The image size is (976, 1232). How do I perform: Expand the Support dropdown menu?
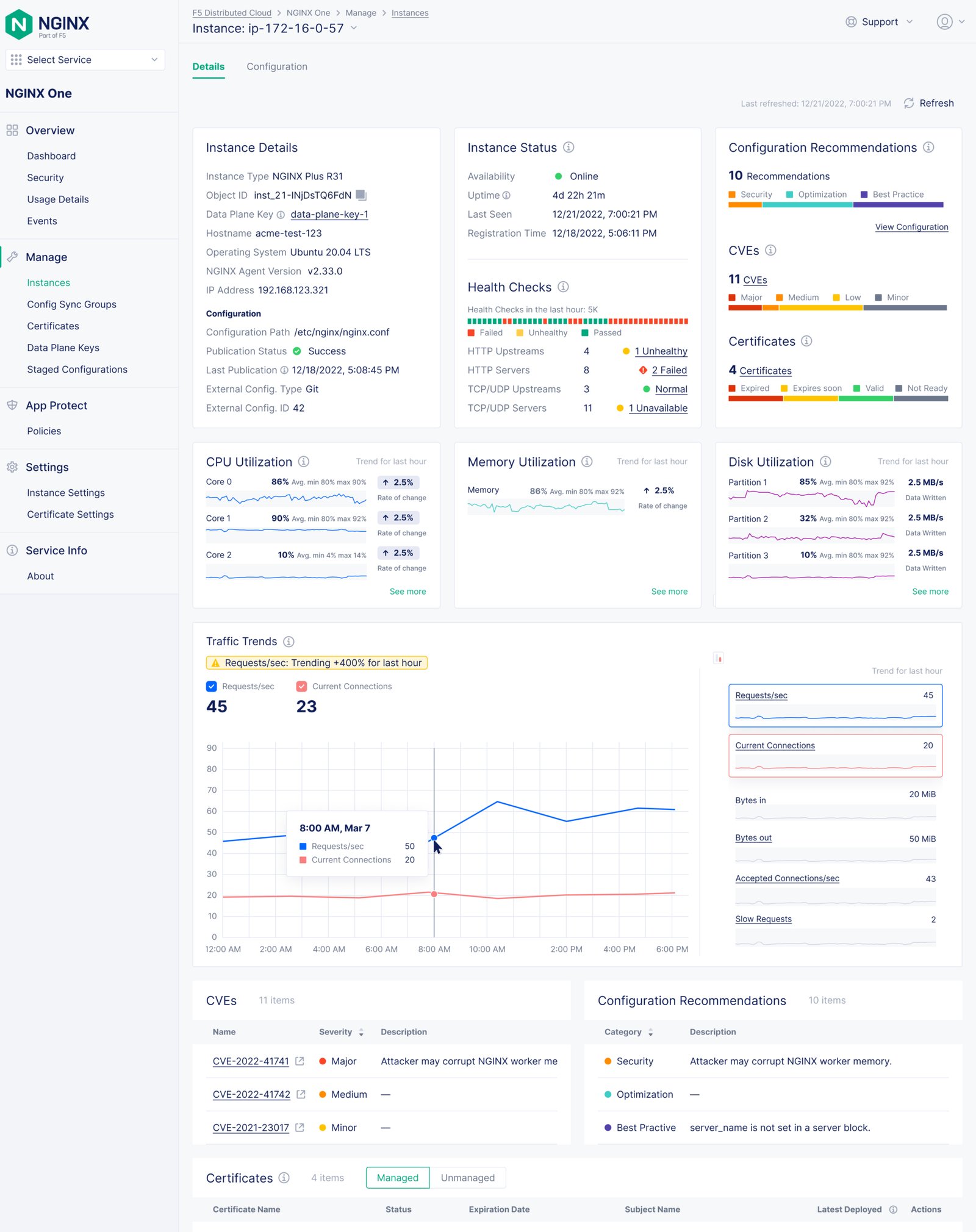pos(880,22)
